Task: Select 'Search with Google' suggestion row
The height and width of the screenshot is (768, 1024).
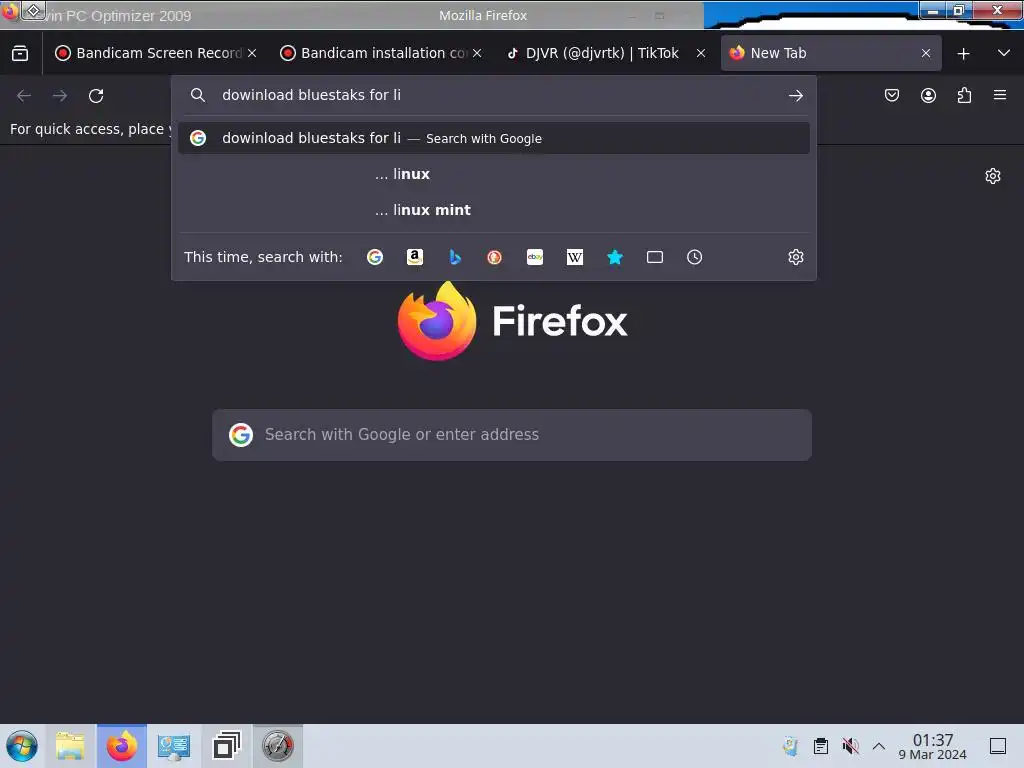Action: coord(494,138)
